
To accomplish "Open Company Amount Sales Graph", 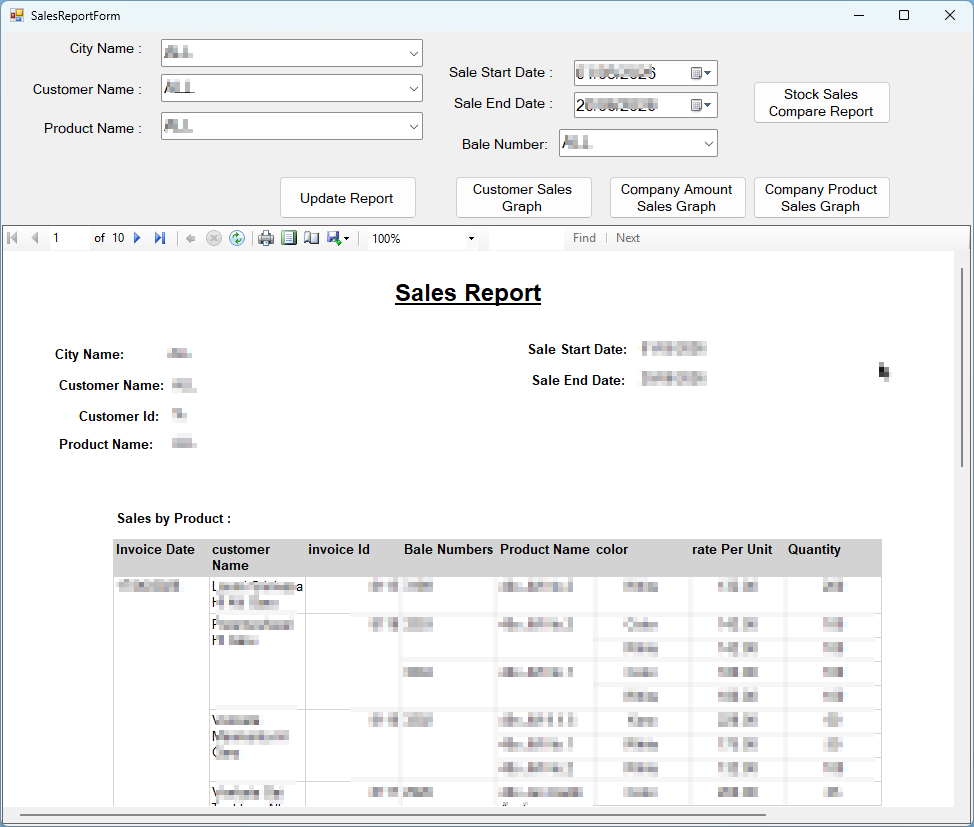I will click(677, 198).
